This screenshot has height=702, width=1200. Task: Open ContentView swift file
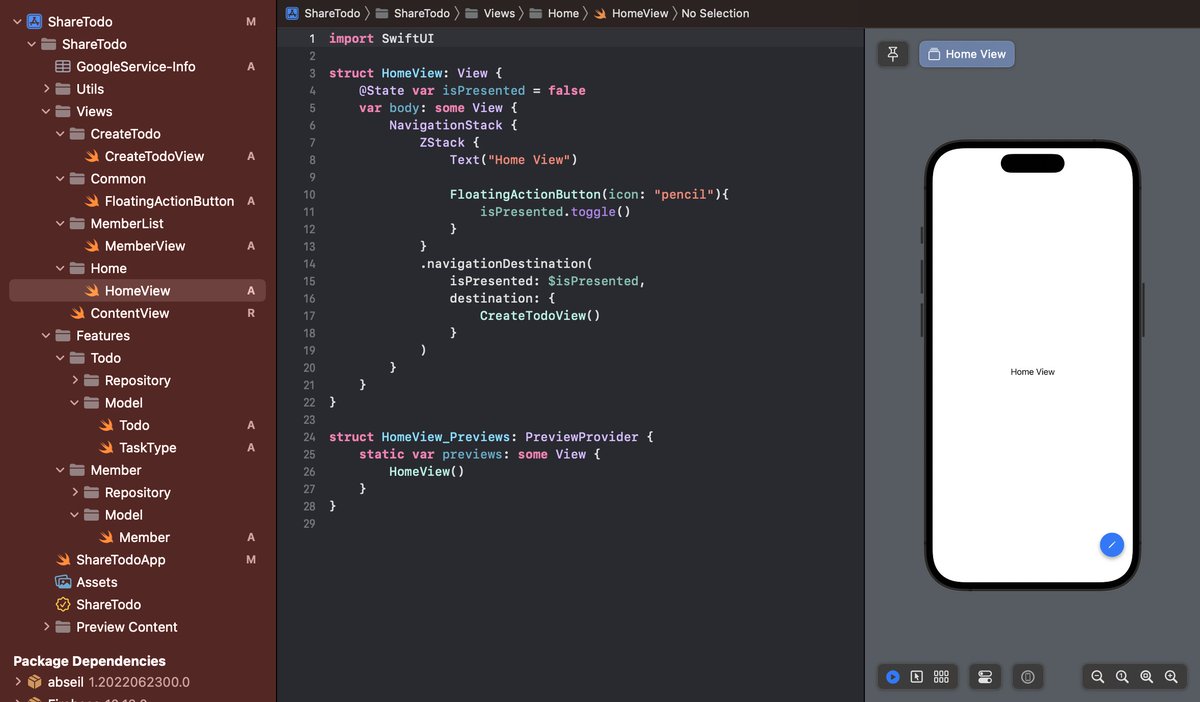pyautogui.click(x=130, y=313)
